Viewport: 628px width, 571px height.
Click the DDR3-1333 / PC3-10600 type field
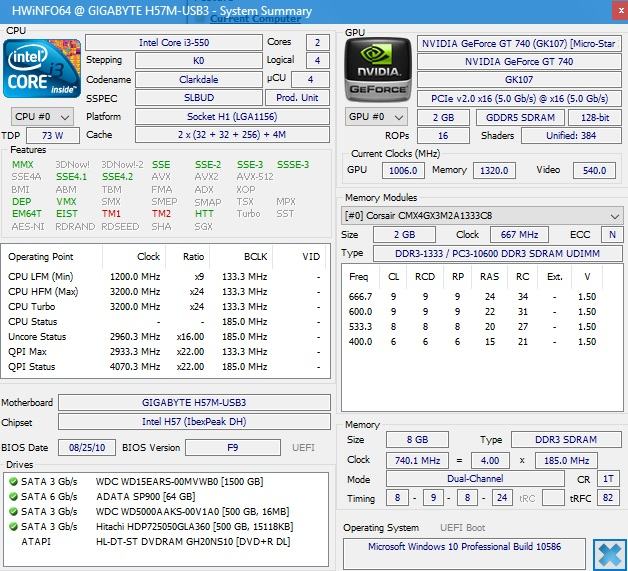coord(498,254)
